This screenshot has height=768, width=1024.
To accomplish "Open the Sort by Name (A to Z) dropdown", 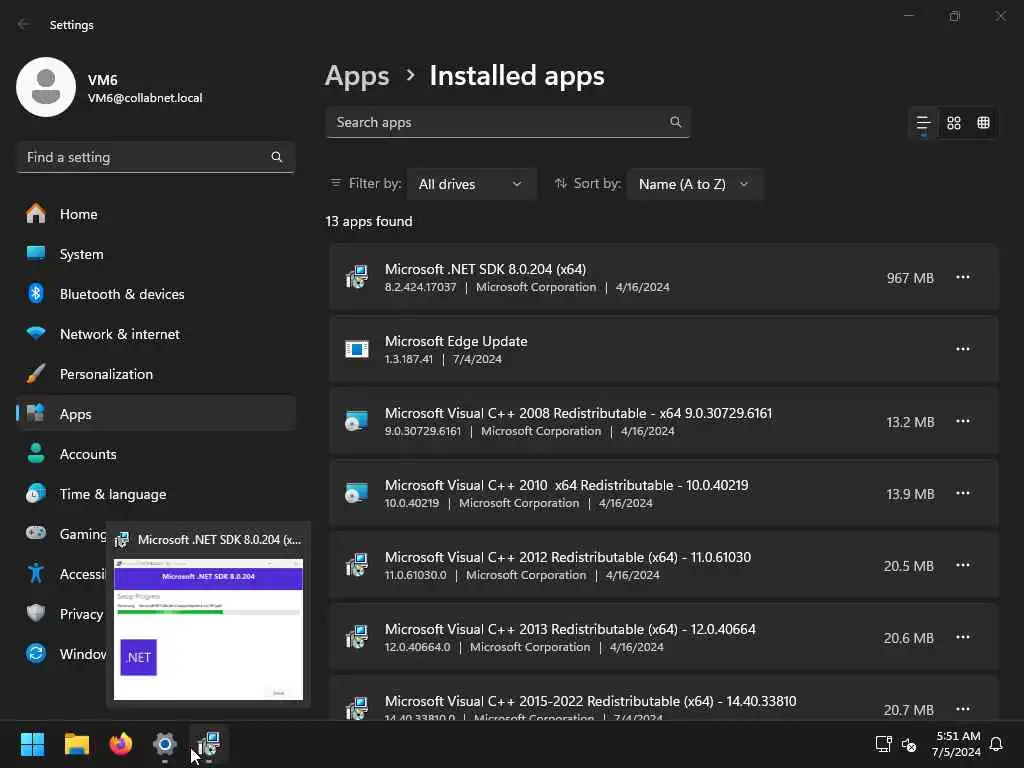I will point(694,184).
